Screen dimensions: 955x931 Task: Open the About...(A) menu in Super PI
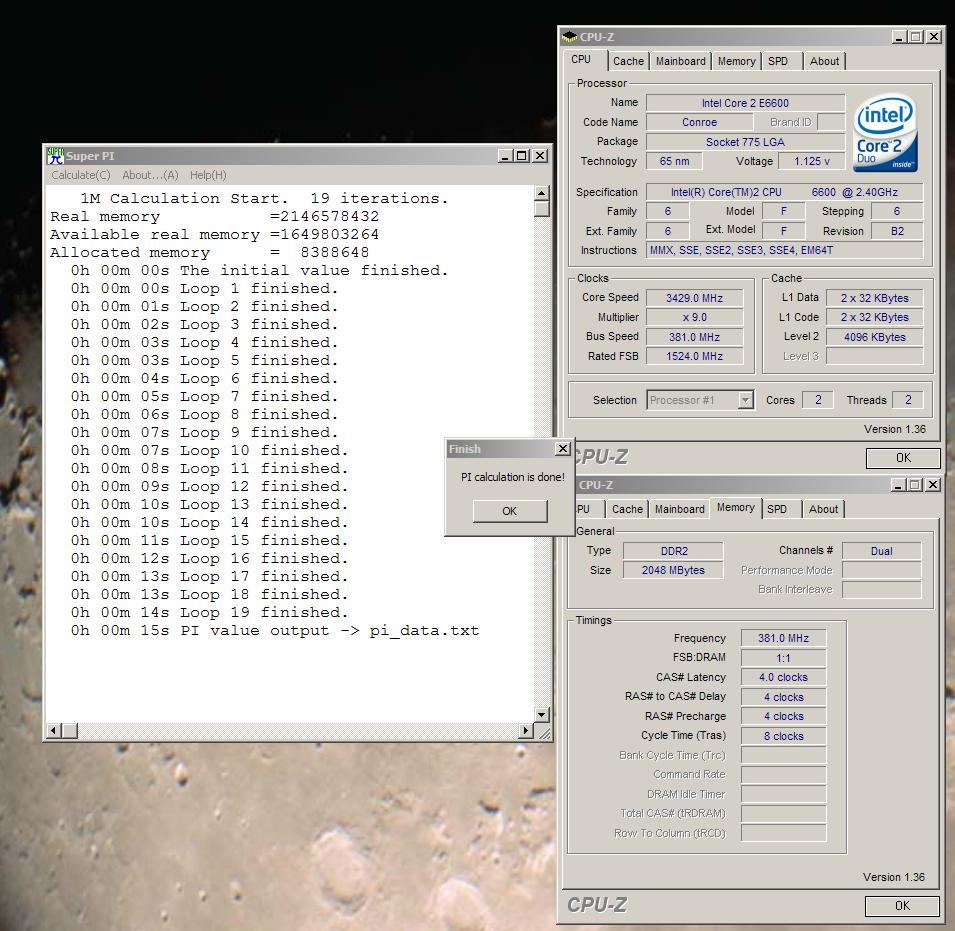(x=150, y=175)
